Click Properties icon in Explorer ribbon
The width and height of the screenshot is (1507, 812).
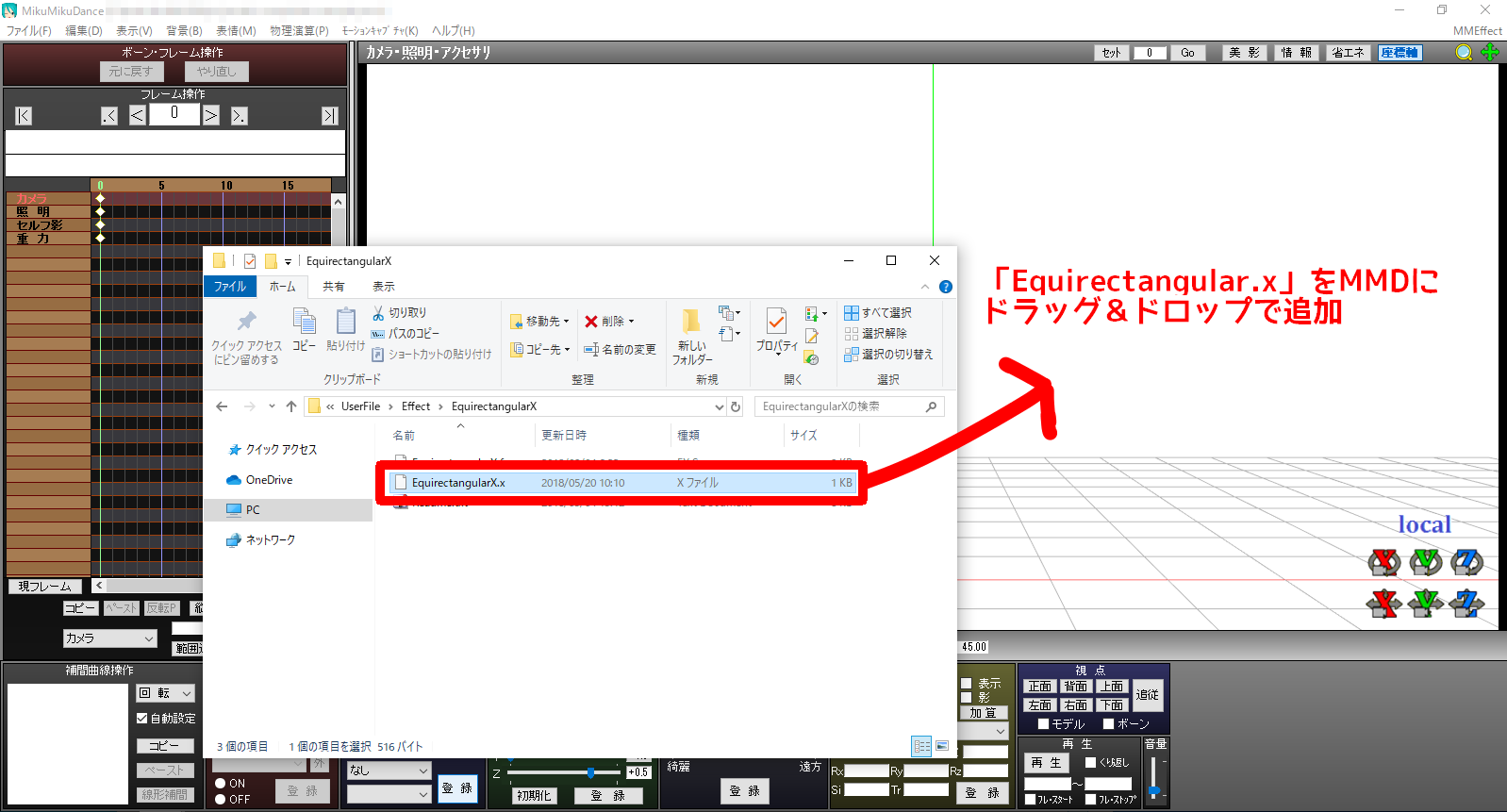(x=776, y=322)
